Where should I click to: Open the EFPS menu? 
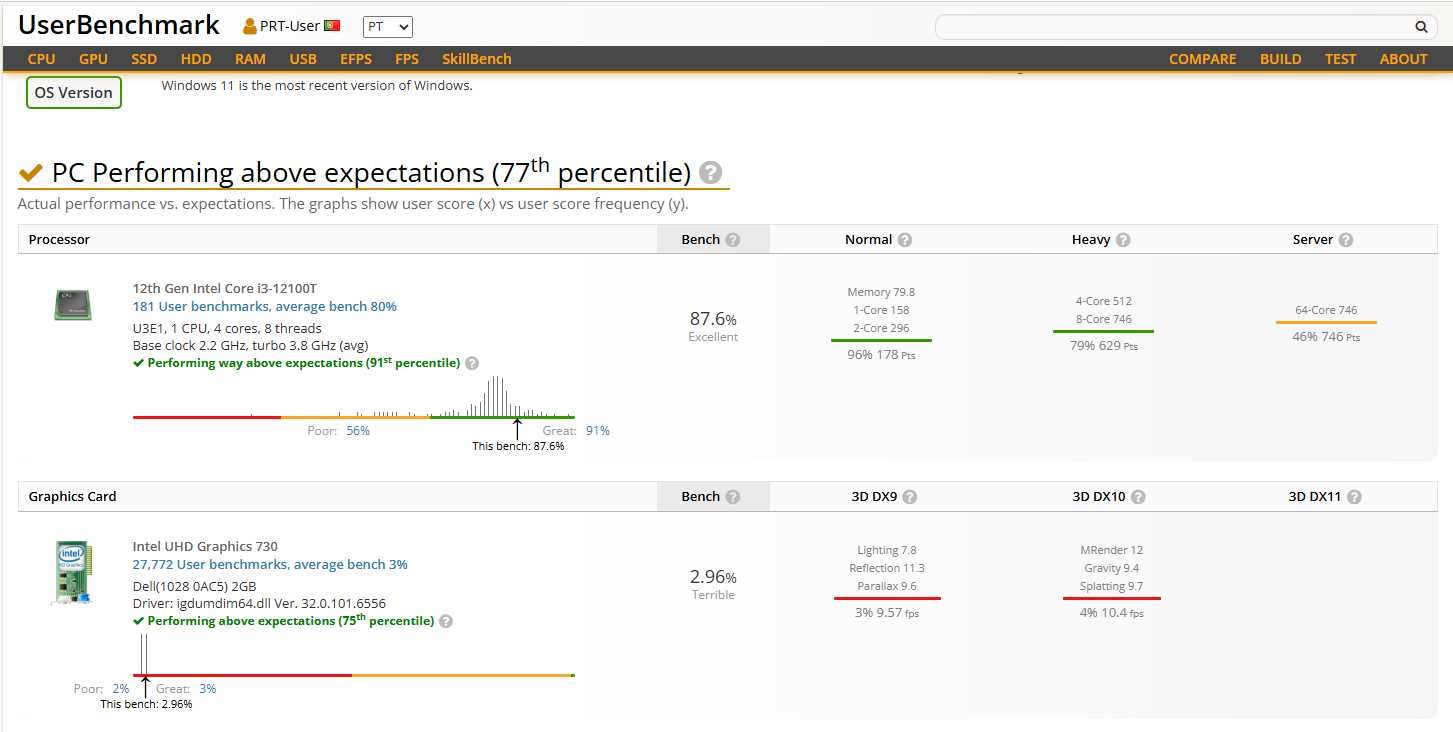tap(356, 59)
